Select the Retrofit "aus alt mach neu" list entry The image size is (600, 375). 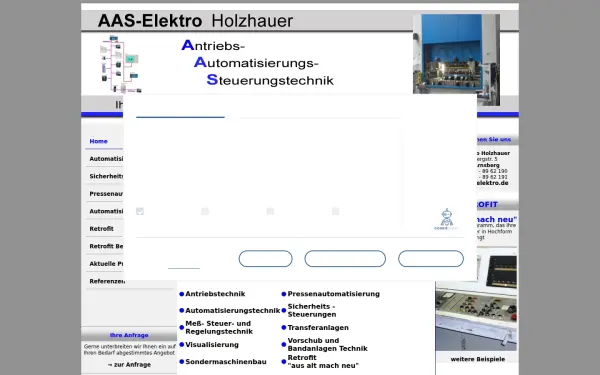pos(323,362)
